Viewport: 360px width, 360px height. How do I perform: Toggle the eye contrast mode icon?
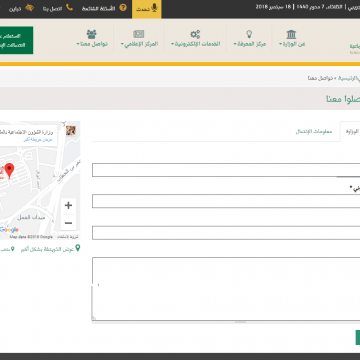[x=29, y=8]
